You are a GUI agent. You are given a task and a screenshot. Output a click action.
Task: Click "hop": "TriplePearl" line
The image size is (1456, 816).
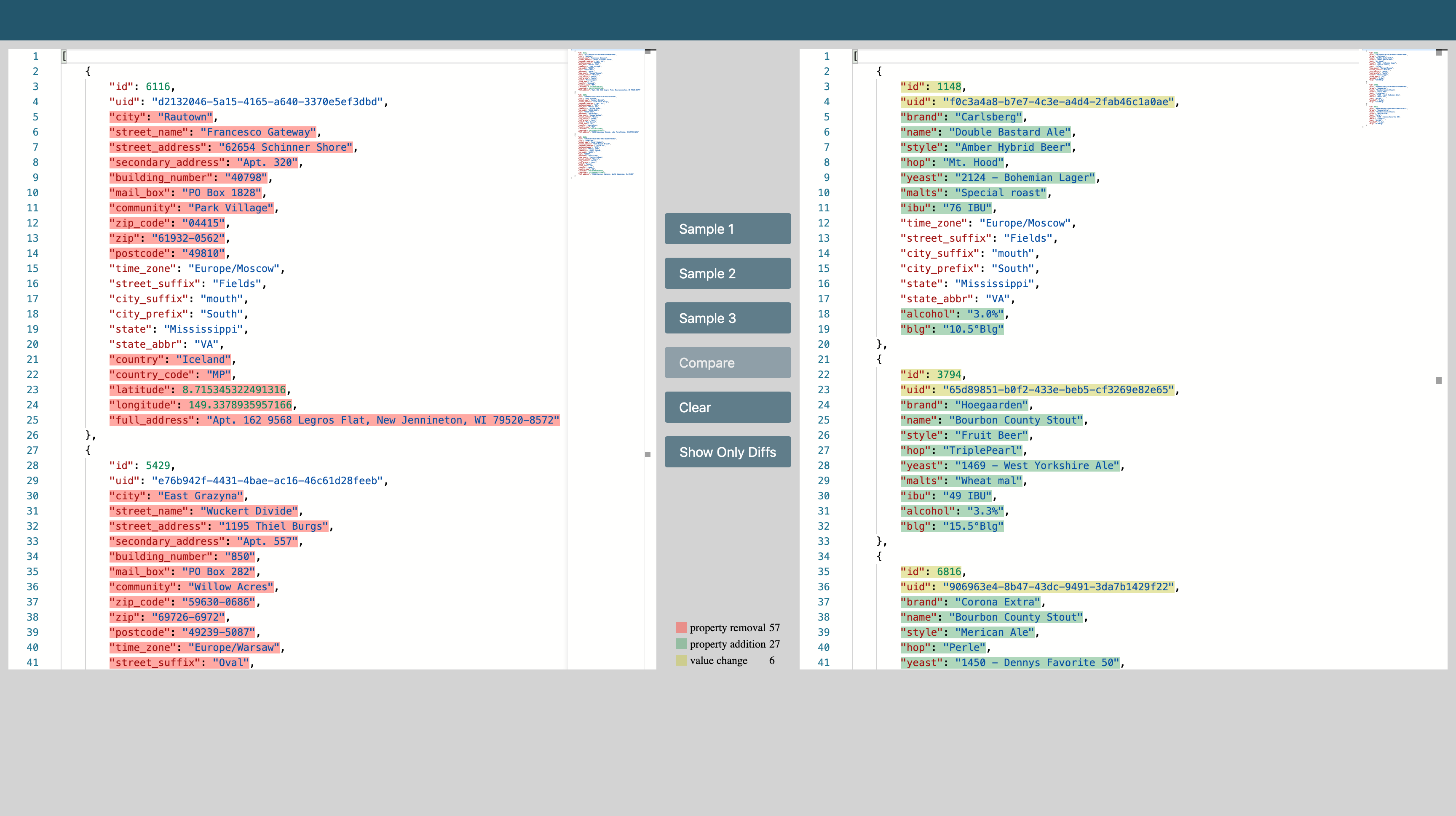tap(961, 451)
